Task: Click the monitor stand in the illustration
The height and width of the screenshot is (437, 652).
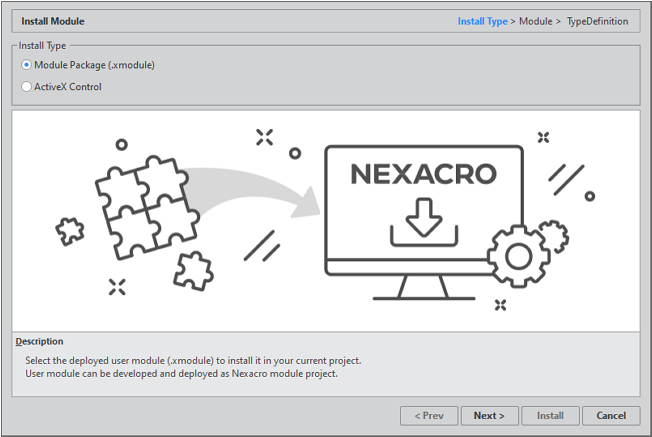Action: pos(423,289)
